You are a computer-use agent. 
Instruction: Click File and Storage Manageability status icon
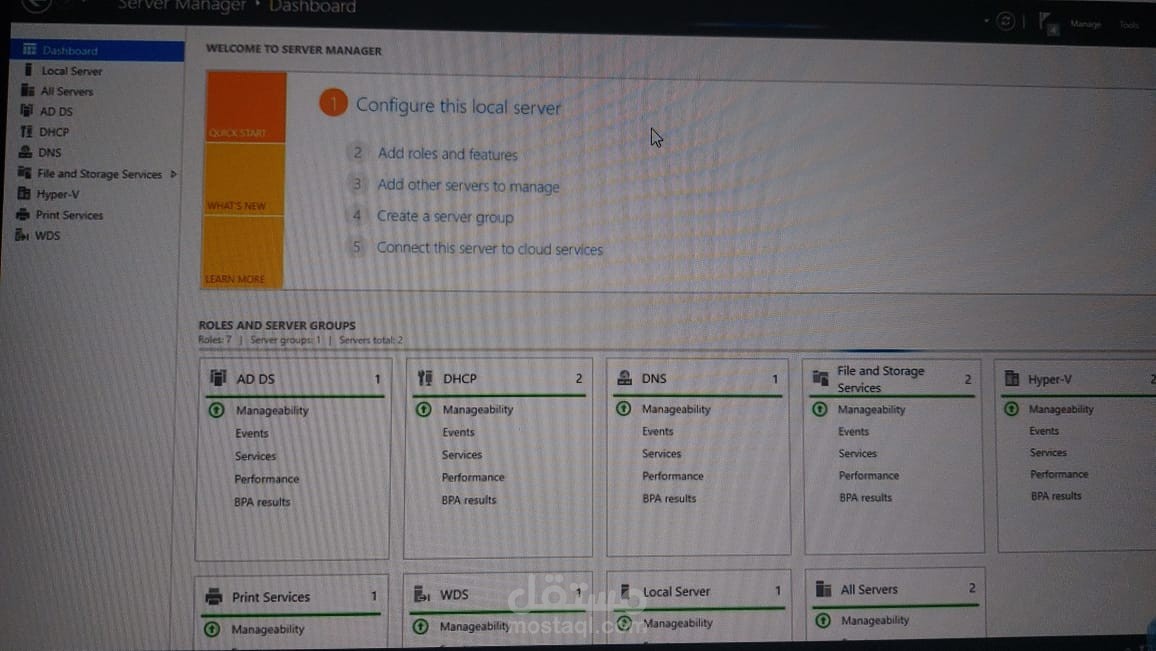pyautogui.click(x=820, y=408)
